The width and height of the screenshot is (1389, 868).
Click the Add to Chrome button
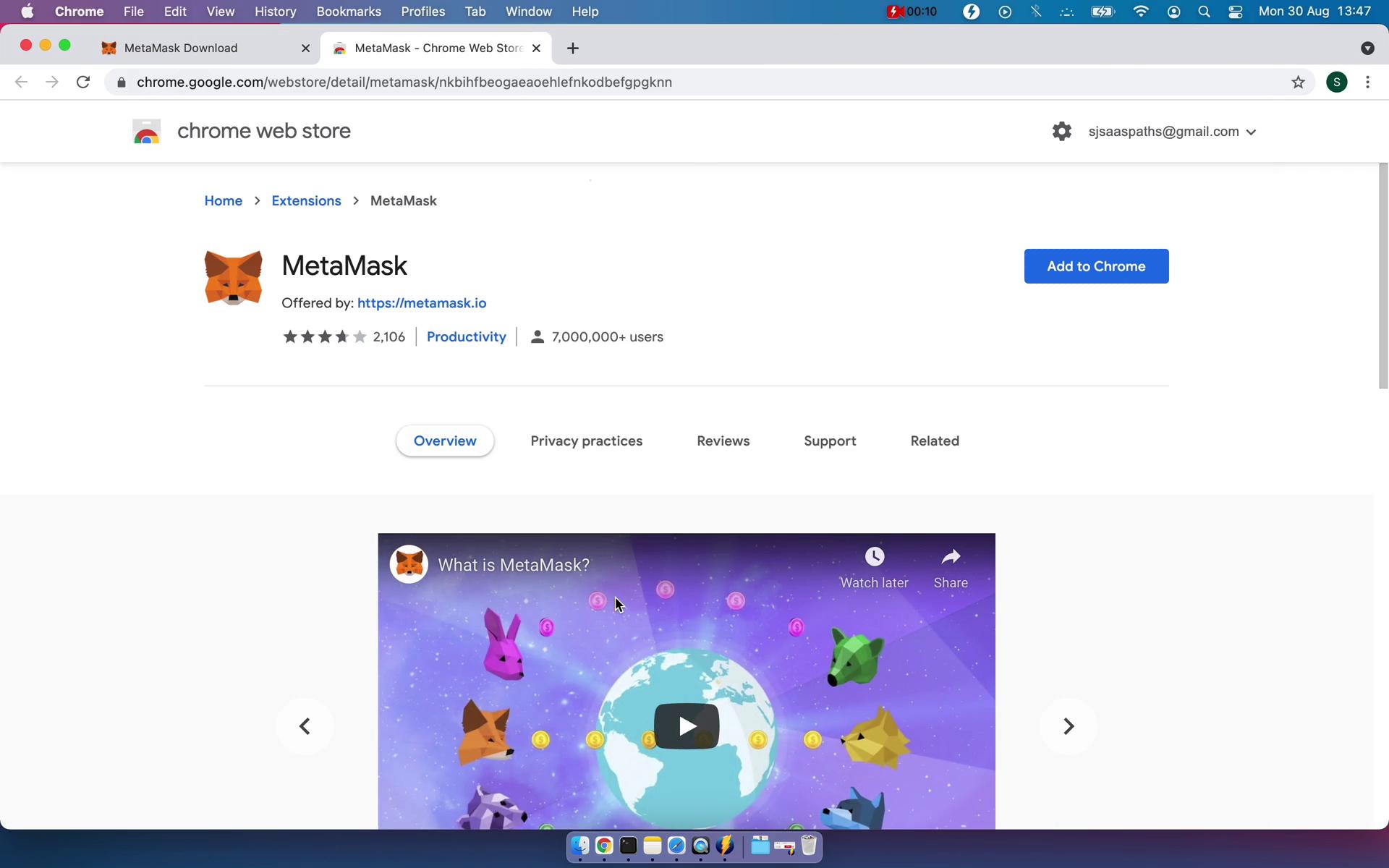1096,266
